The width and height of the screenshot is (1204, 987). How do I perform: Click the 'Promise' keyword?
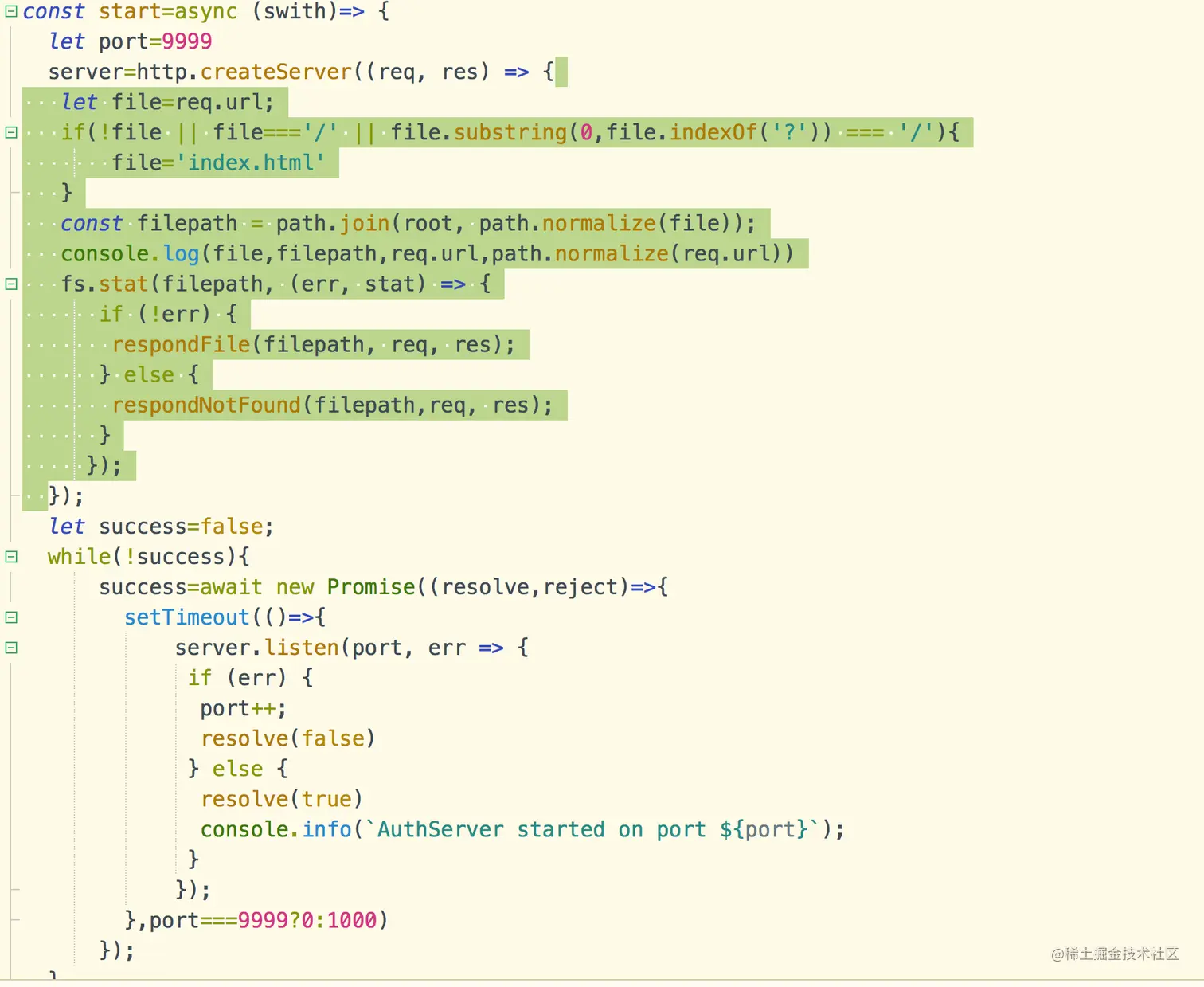click(371, 587)
